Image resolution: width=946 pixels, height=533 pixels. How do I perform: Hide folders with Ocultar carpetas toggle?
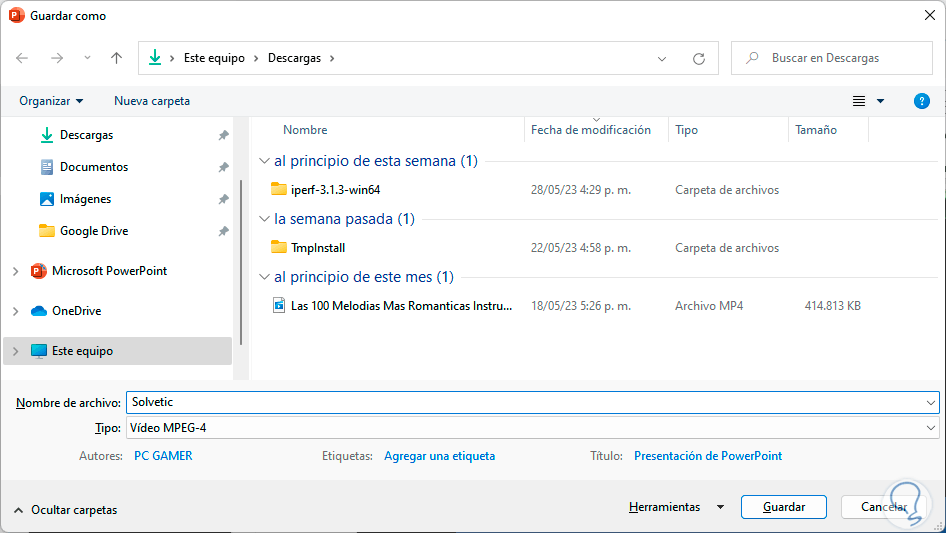65,510
